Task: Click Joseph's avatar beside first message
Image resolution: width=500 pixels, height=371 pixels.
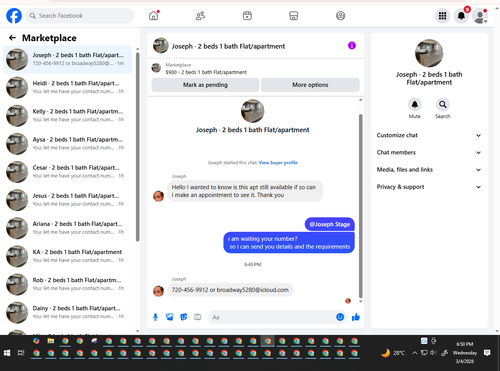Action: pyautogui.click(x=158, y=196)
